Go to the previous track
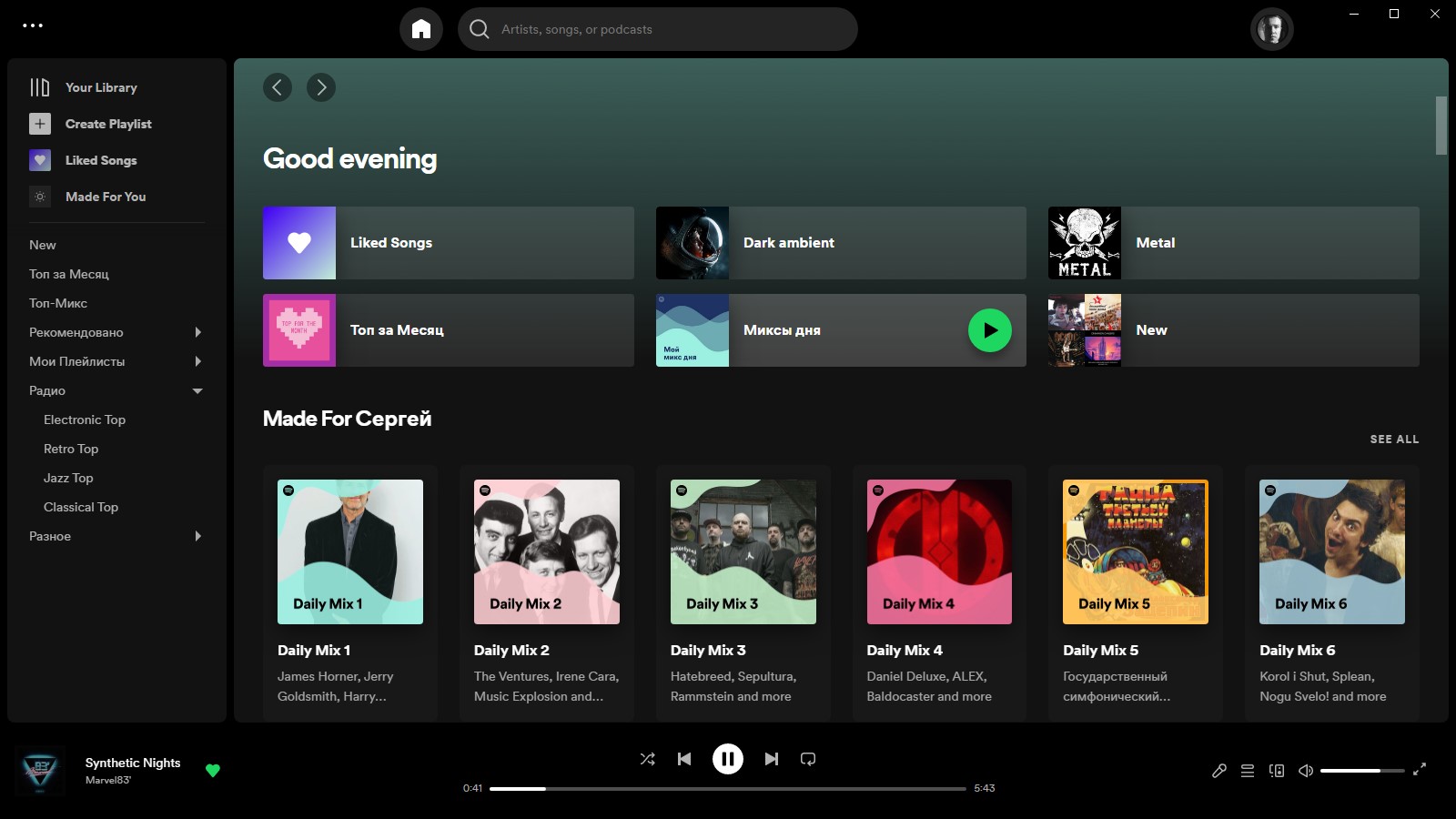Viewport: 1456px width, 819px height. pyautogui.click(x=684, y=759)
